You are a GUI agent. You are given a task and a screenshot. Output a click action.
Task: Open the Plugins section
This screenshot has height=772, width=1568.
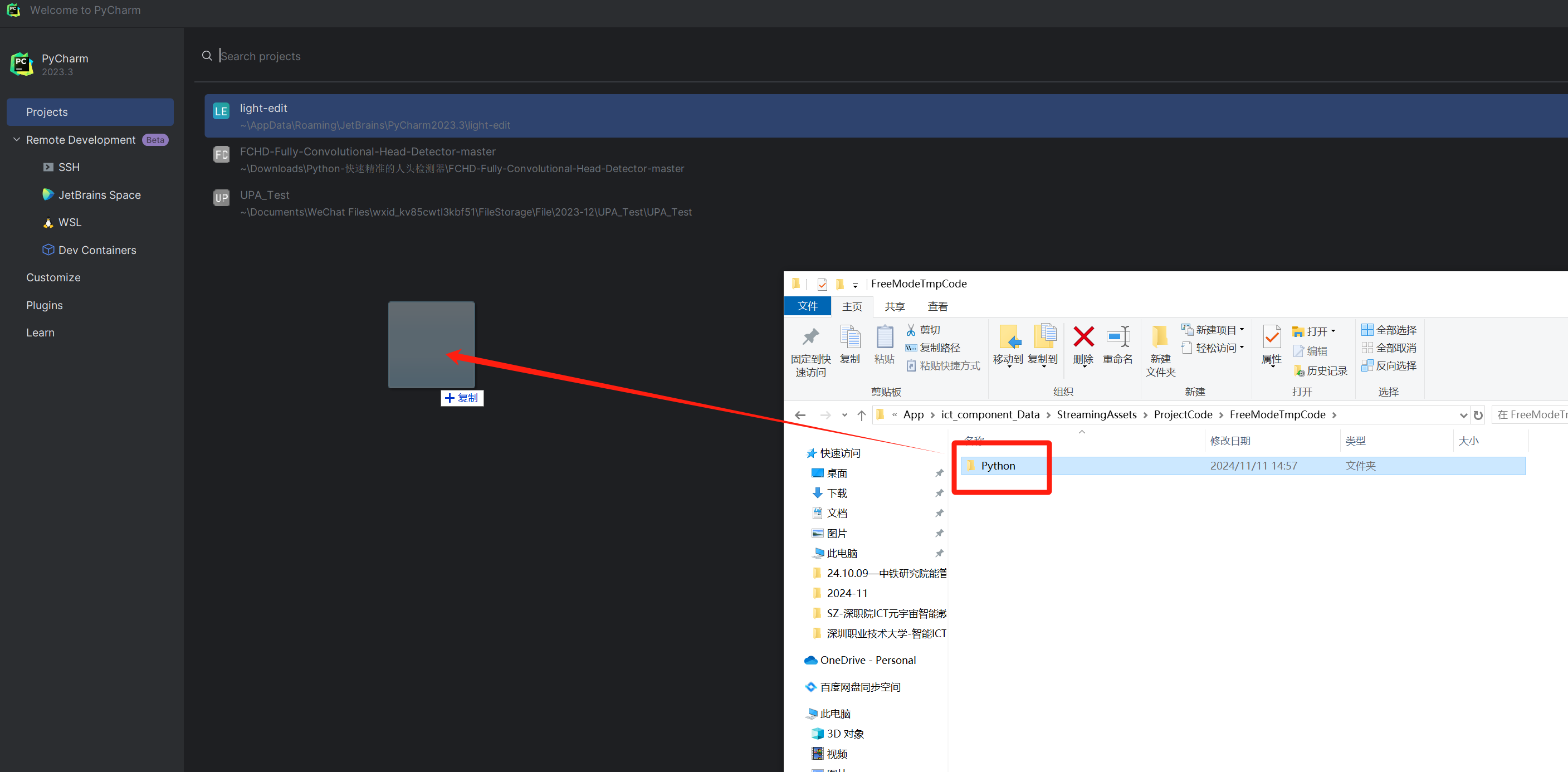click(x=45, y=305)
